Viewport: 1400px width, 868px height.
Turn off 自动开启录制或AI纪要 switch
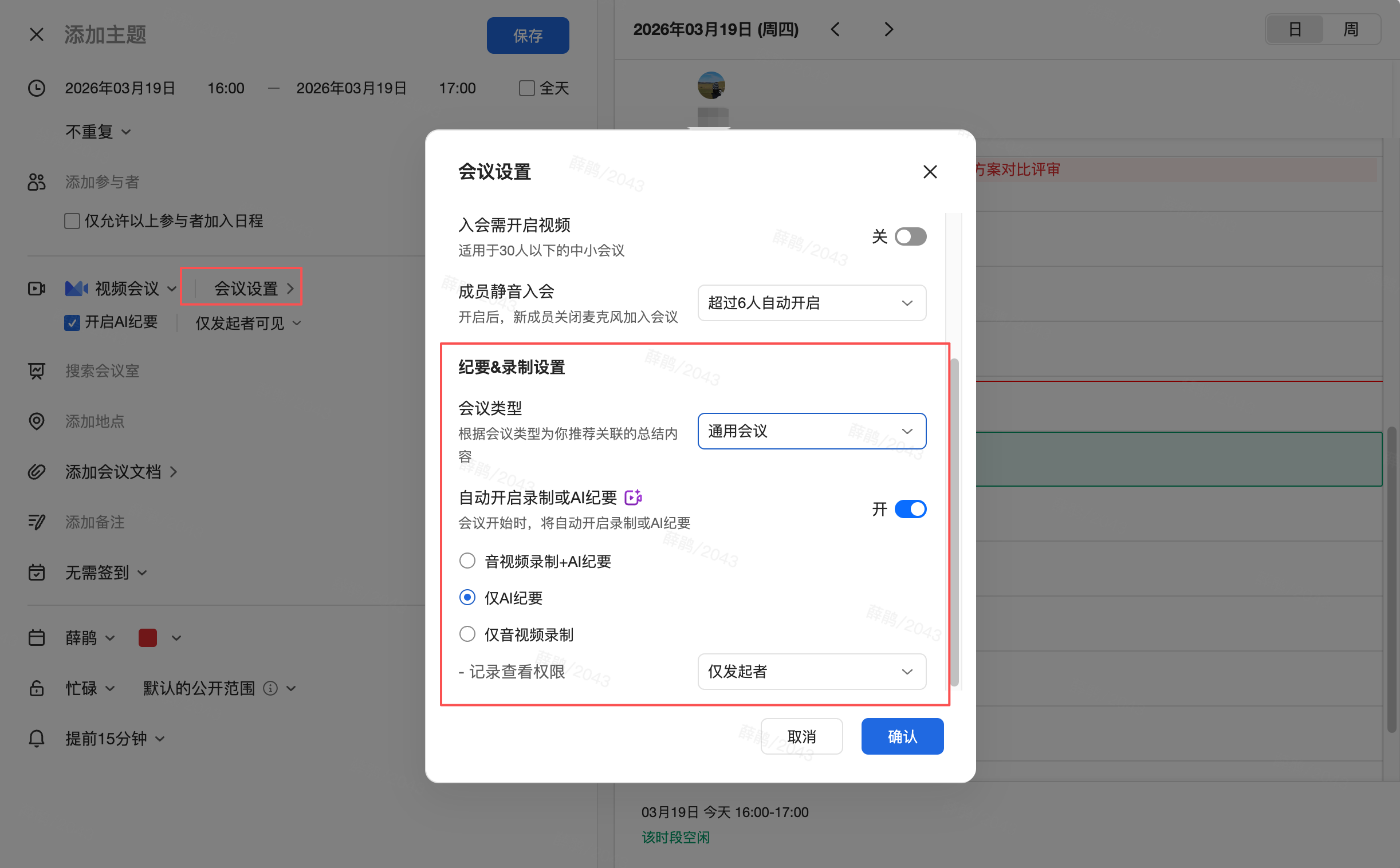tap(910, 508)
